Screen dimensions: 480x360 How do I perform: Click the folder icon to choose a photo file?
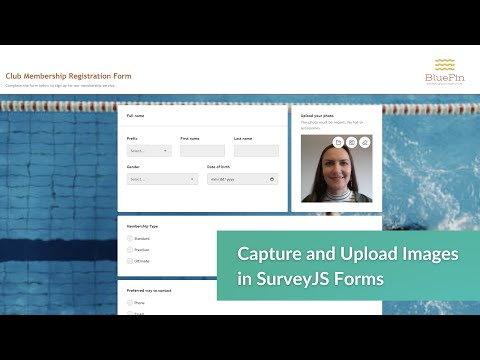(x=338, y=142)
